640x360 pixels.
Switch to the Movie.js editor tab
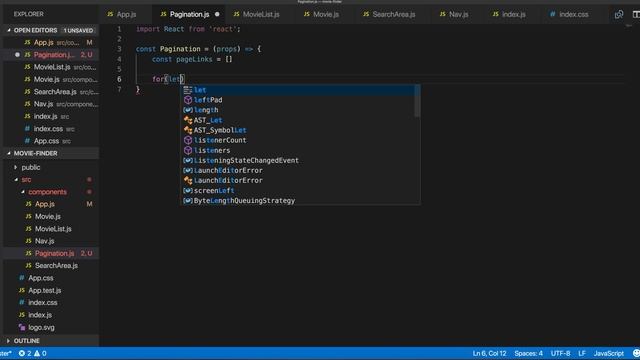point(321,14)
